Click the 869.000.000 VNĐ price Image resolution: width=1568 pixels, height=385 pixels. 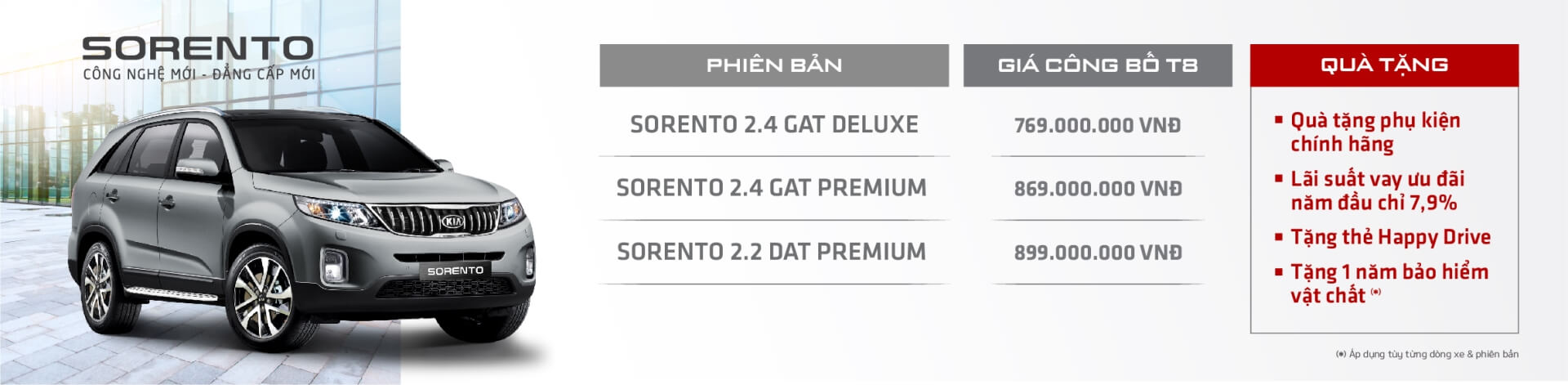point(1098,189)
